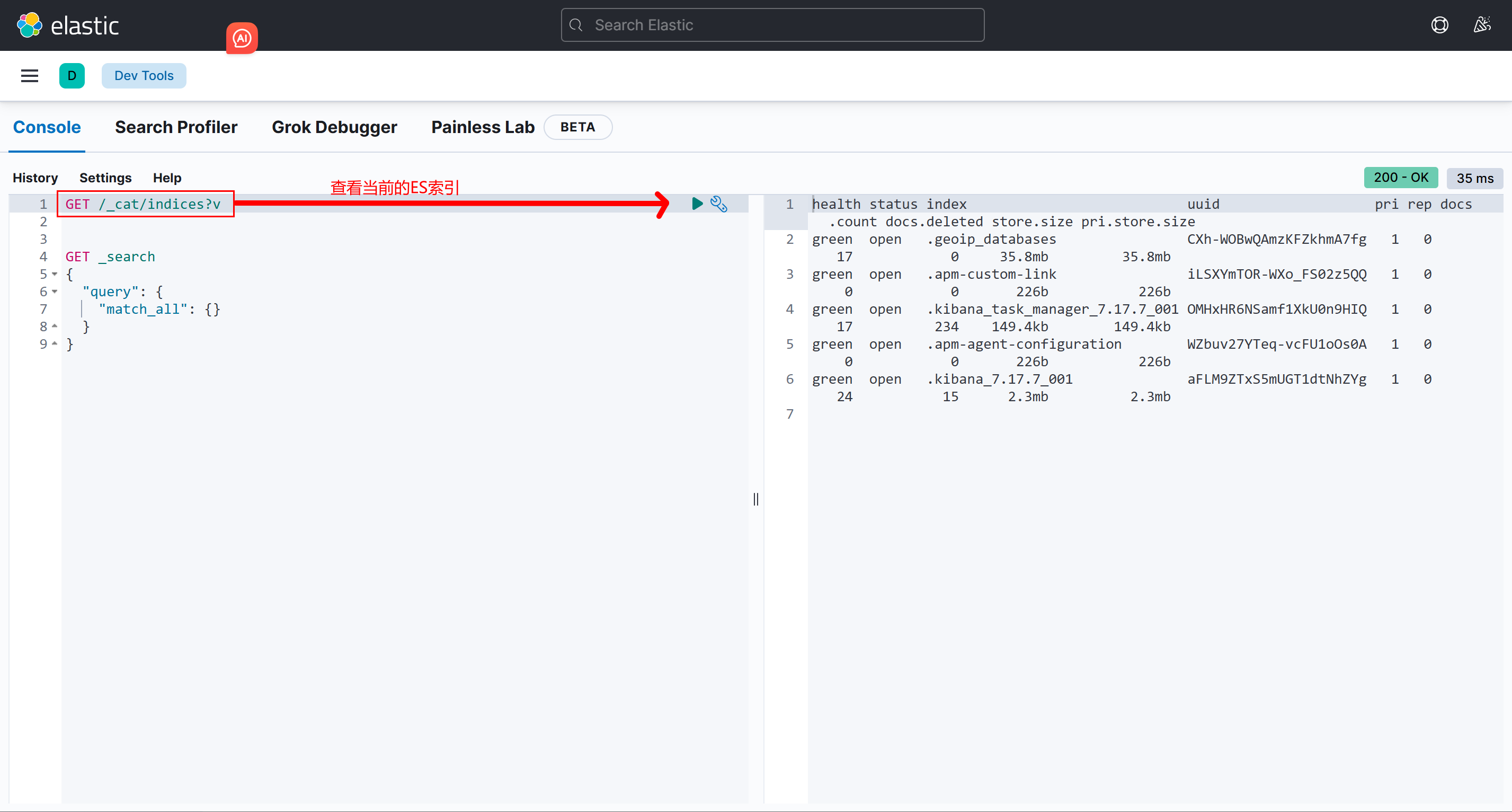This screenshot has width=1512, height=812.
Task: Open the newsfeed celebration icon
Action: point(1482,25)
